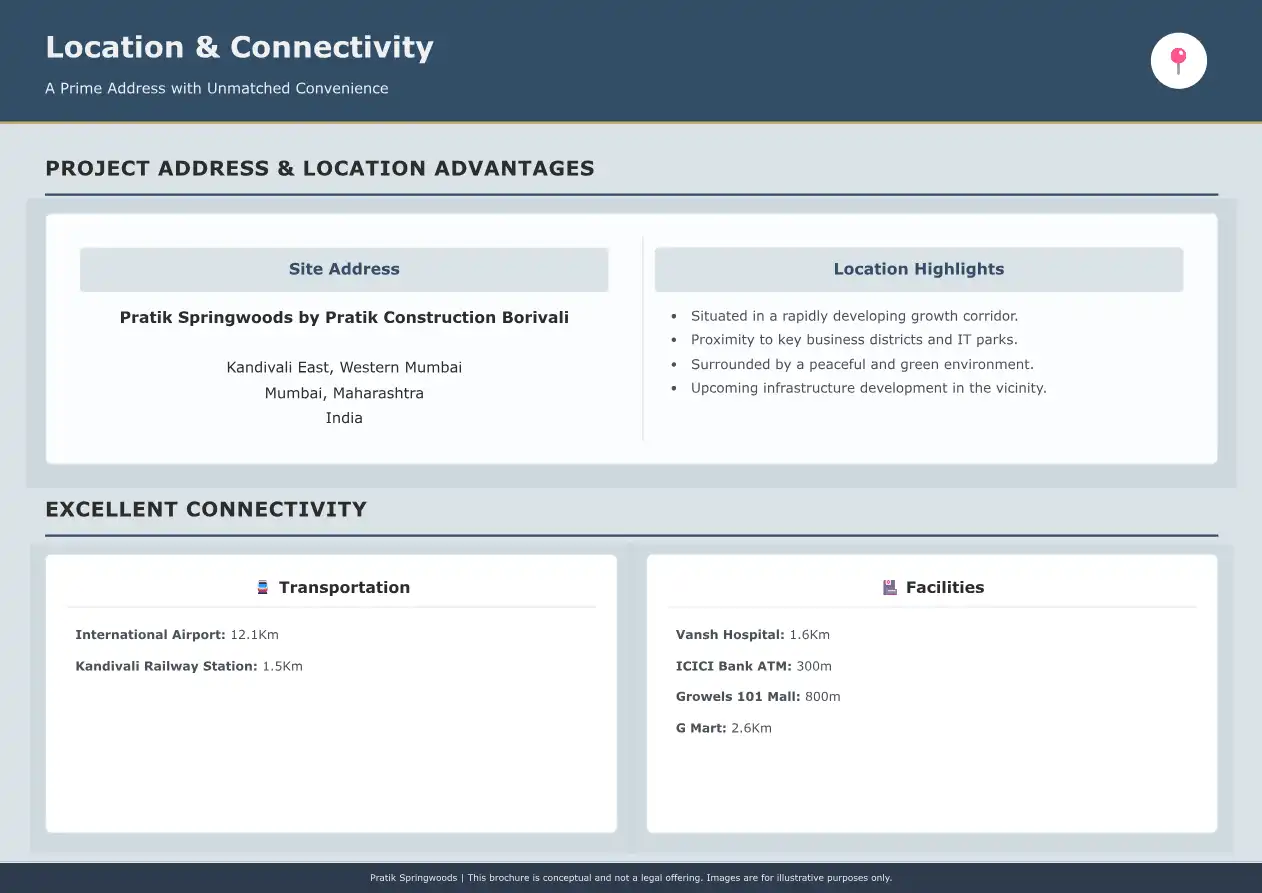The height and width of the screenshot is (893, 1262).
Task: Click the footer disclaimer text
Action: 631,878
